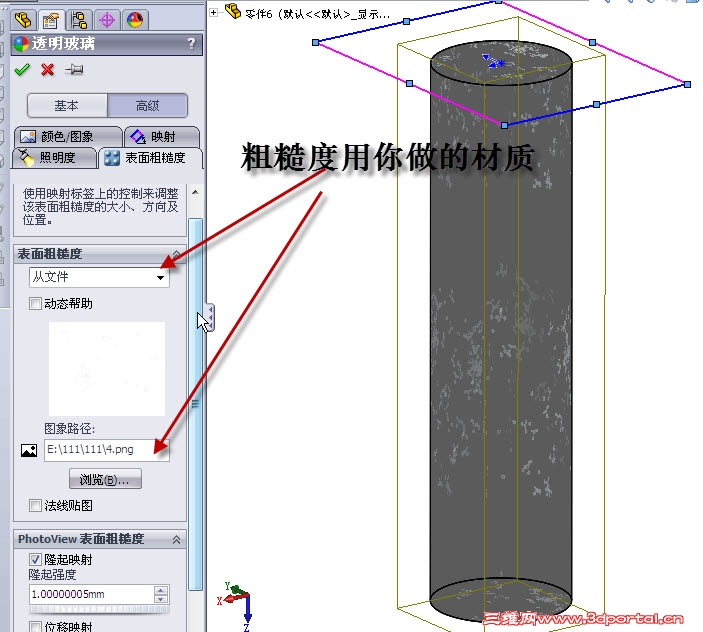Screen dimensions: 703x632
Task: Toggle the 隆起映射 checkbox
Action: [35, 560]
